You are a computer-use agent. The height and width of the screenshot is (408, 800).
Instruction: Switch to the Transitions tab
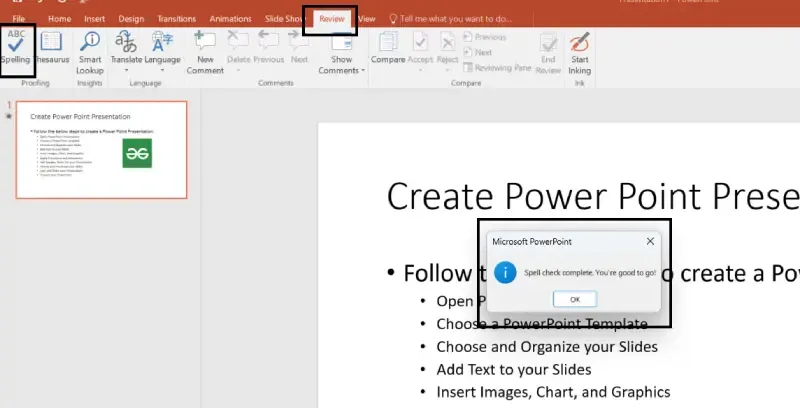point(177,19)
